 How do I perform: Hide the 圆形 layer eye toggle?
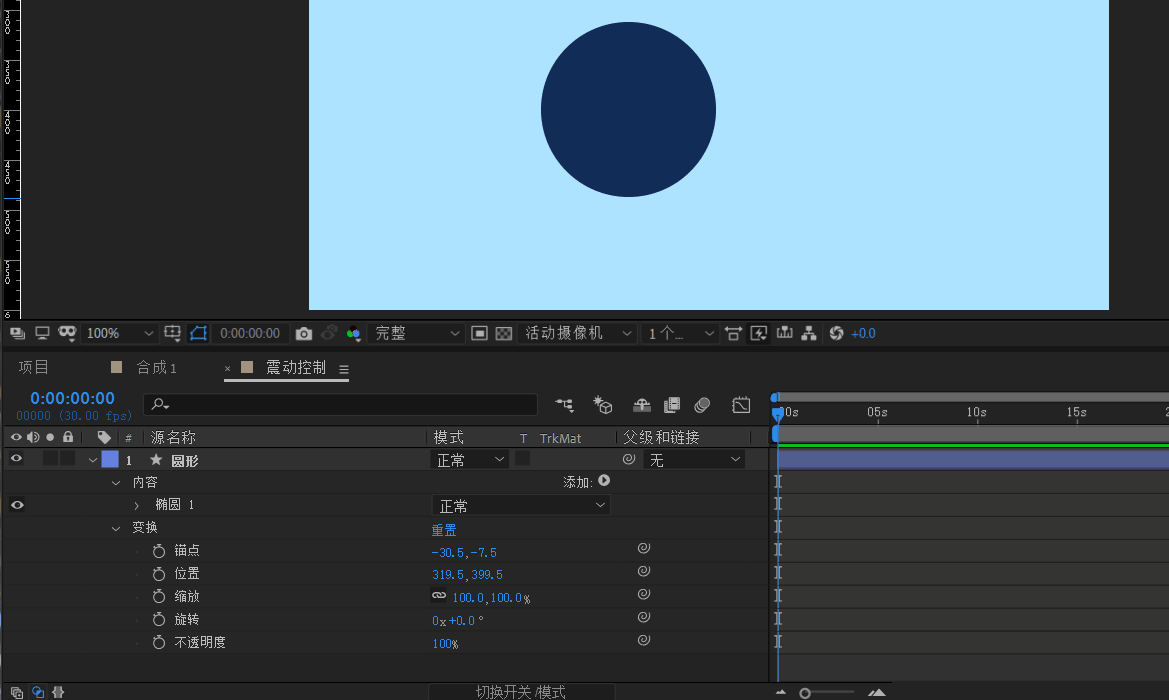tap(16, 458)
